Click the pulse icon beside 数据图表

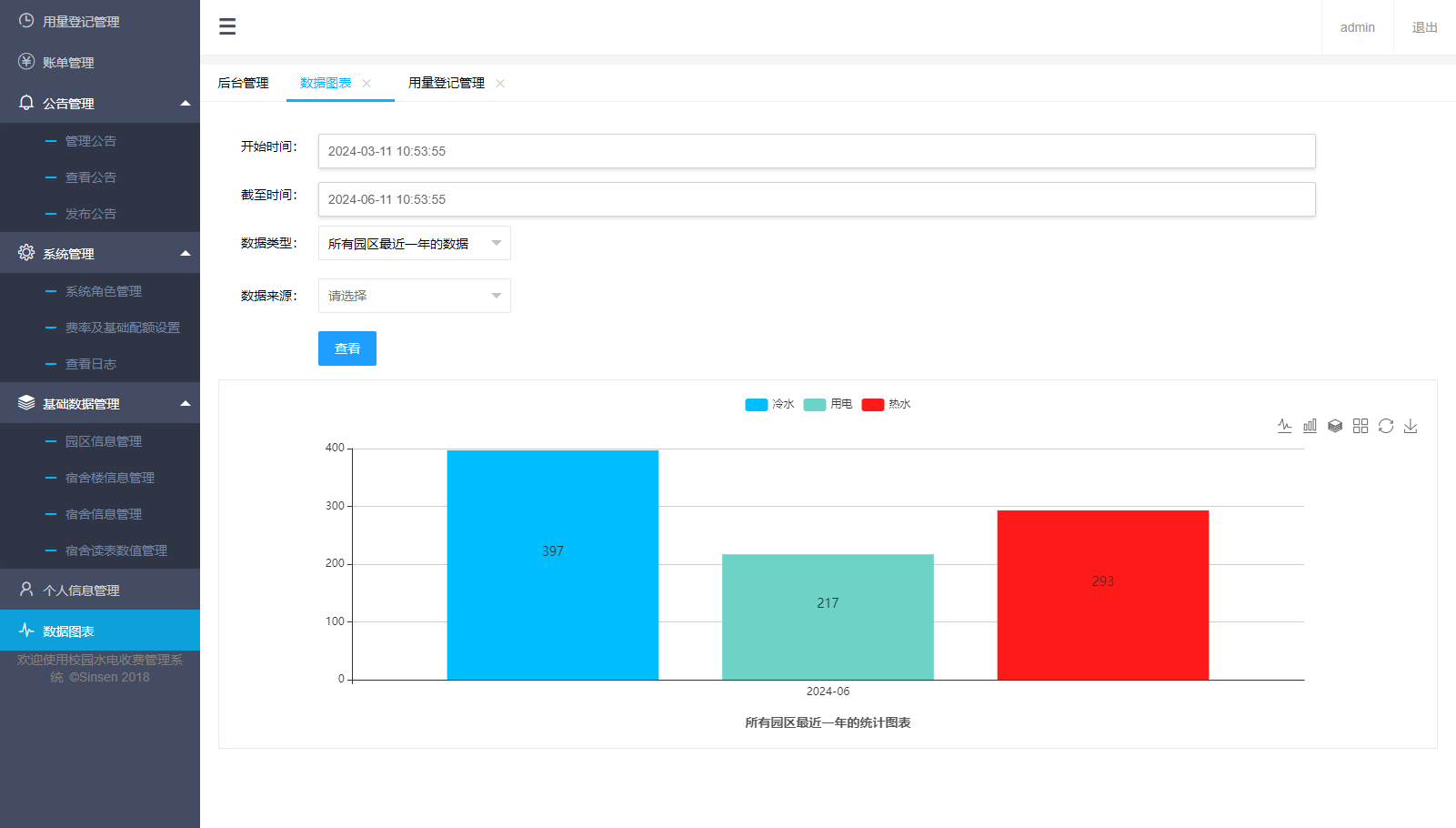coord(26,630)
